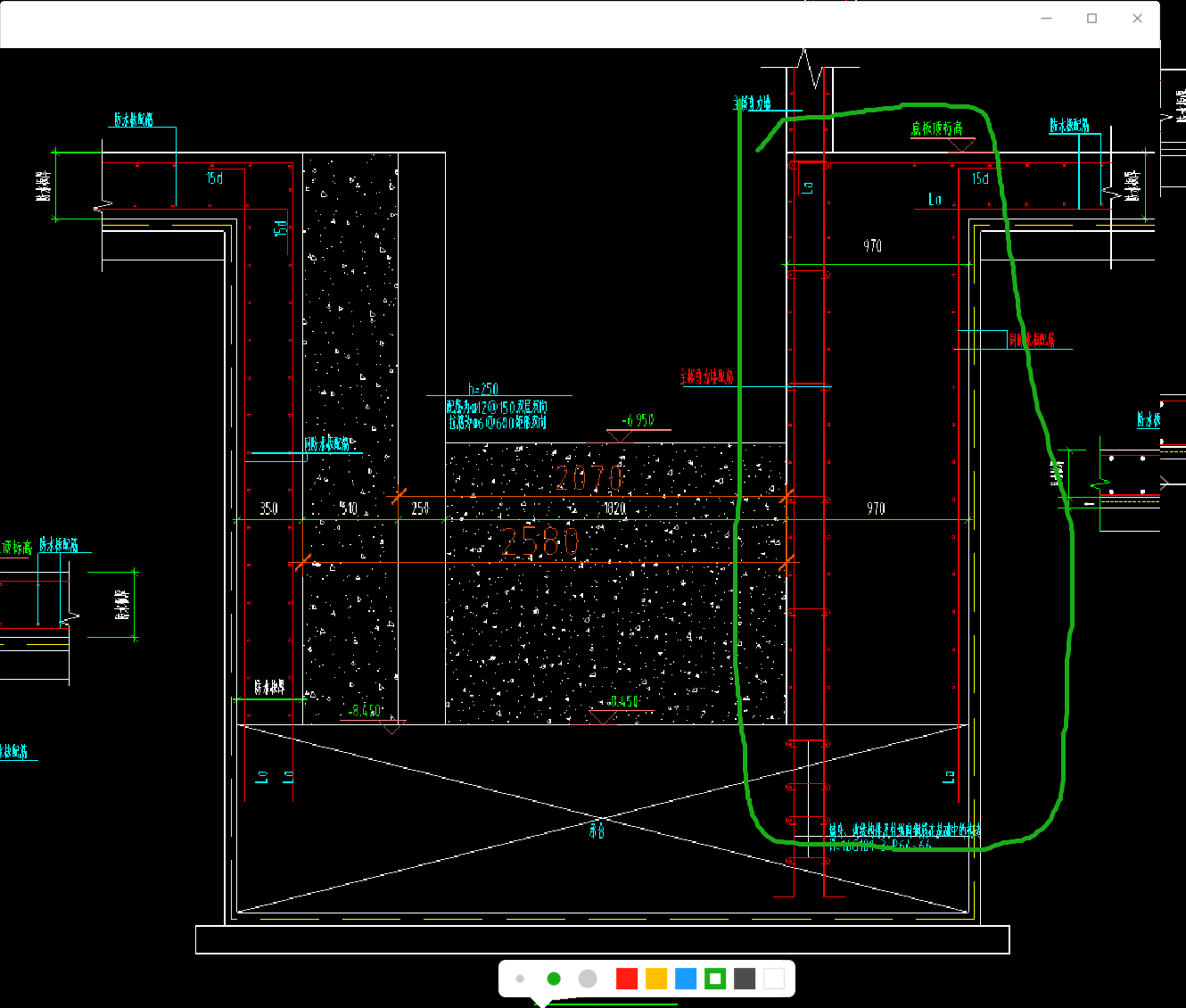The width and height of the screenshot is (1186, 1008).
Task: Pick the selected green annotation color
Action: [x=715, y=979]
